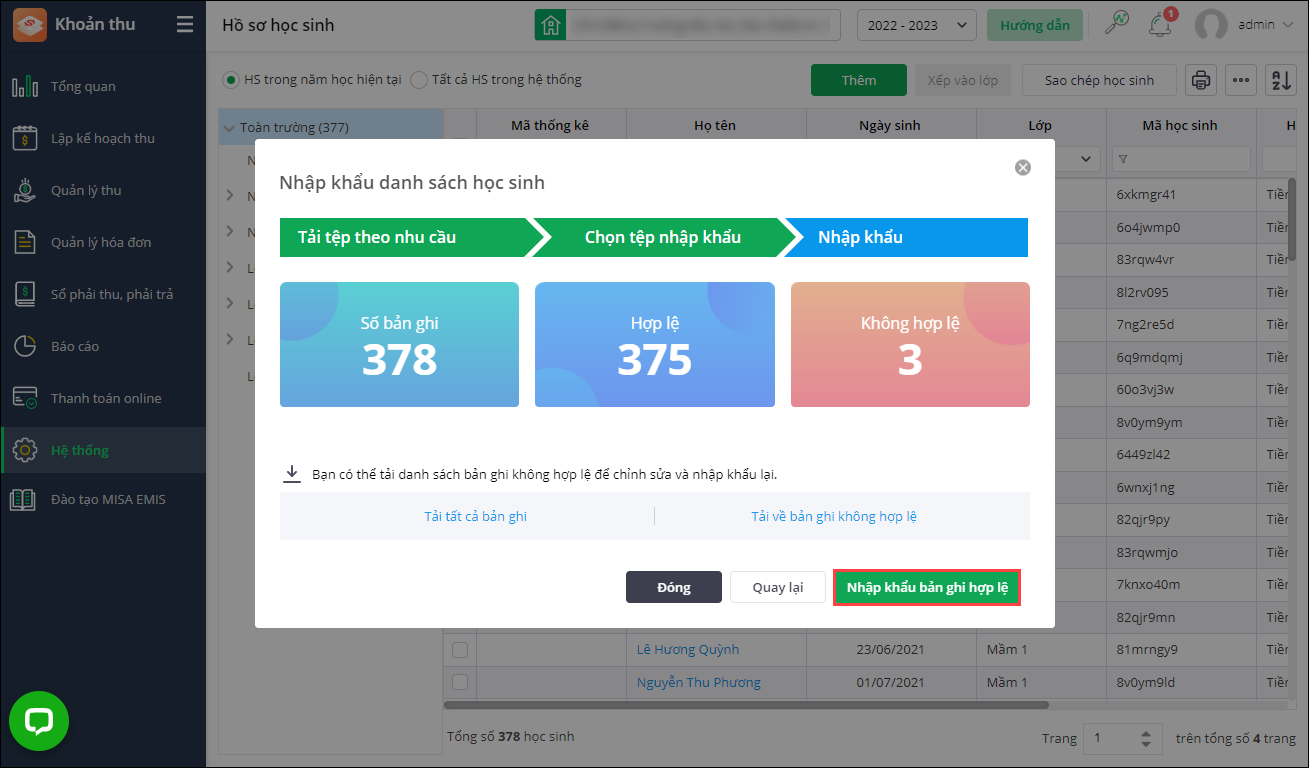Viewport: 1309px width, 768px height.
Task: Tick the checkbox for Lê Hương Quỳnh
Action: point(460,650)
